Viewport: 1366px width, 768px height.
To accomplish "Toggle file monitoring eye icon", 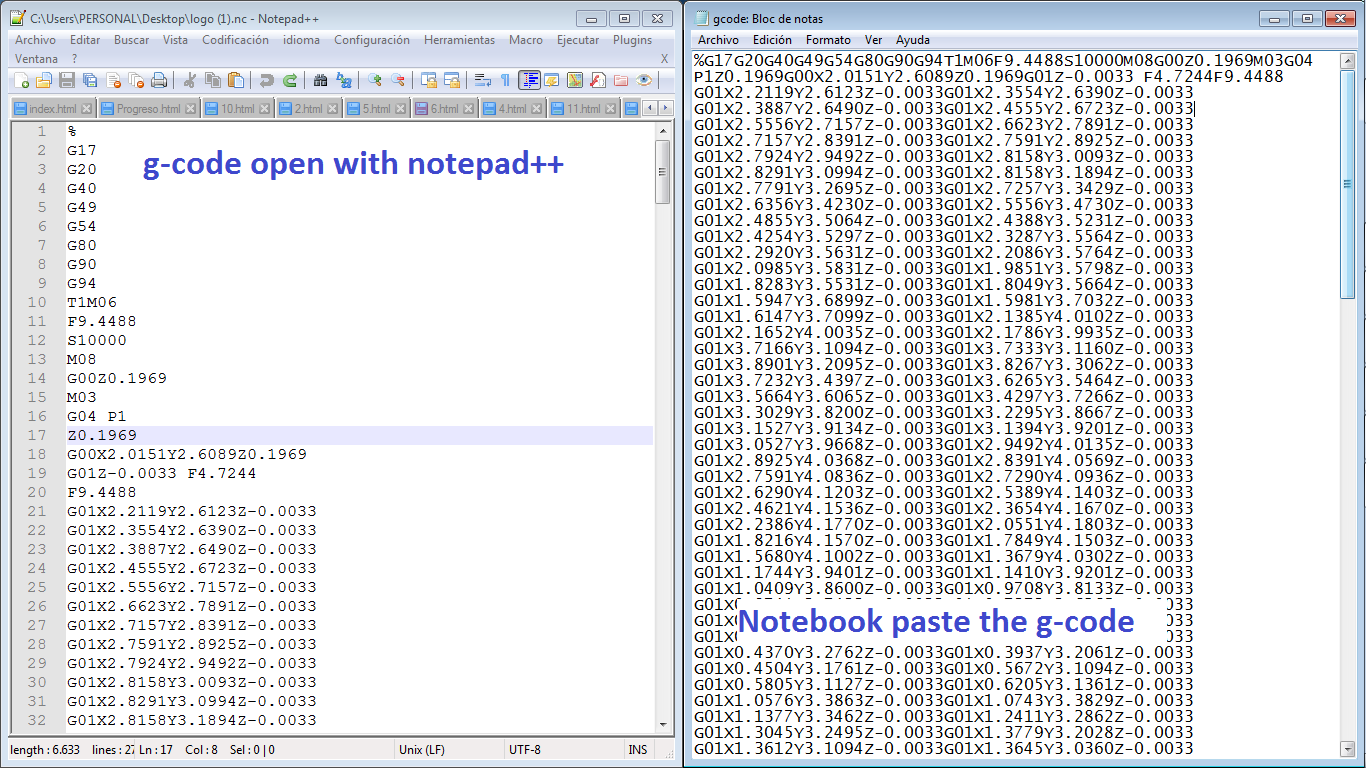I will pyautogui.click(x=644, y=80).
